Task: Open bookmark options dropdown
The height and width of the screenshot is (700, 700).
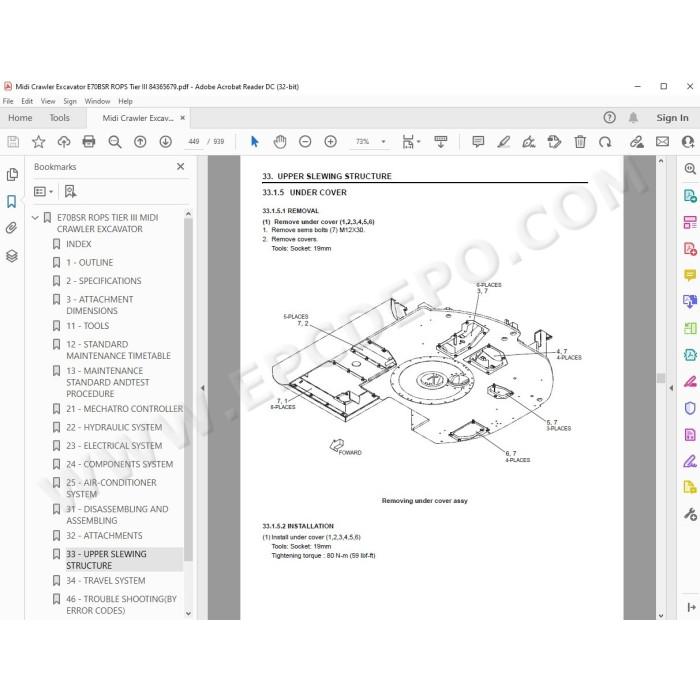Action: 43,192
